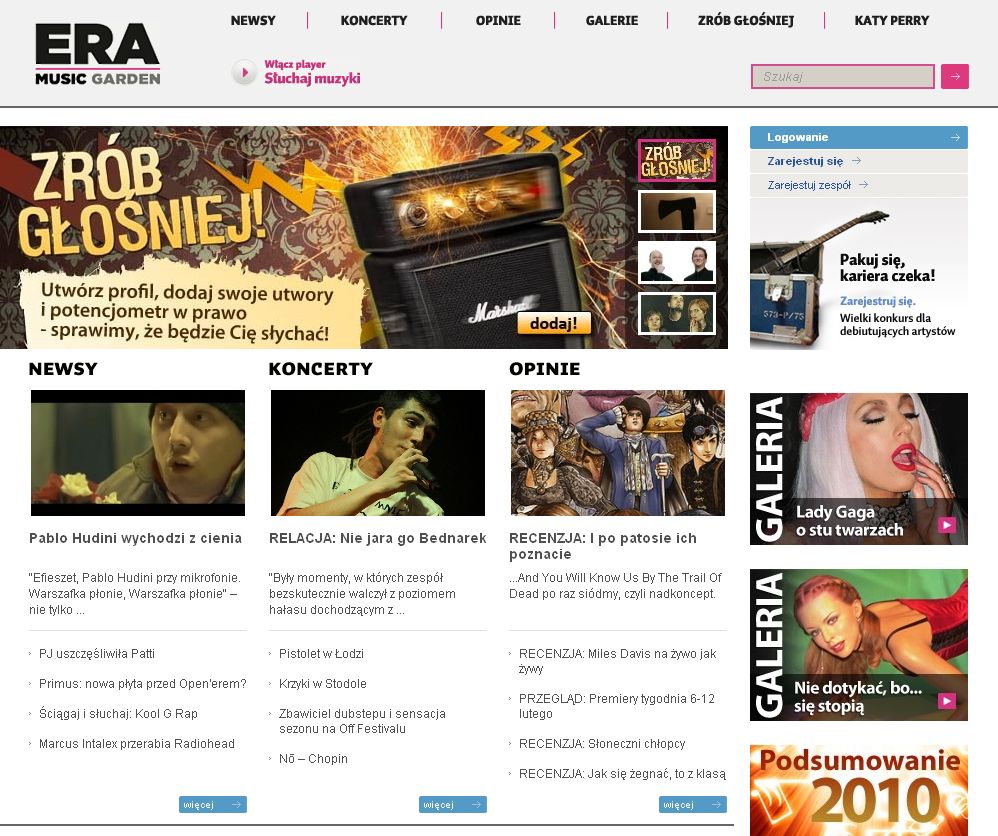Click 'więcej' button under Opinie
This screenshot has width=998, height=836.
pos(692,805)
